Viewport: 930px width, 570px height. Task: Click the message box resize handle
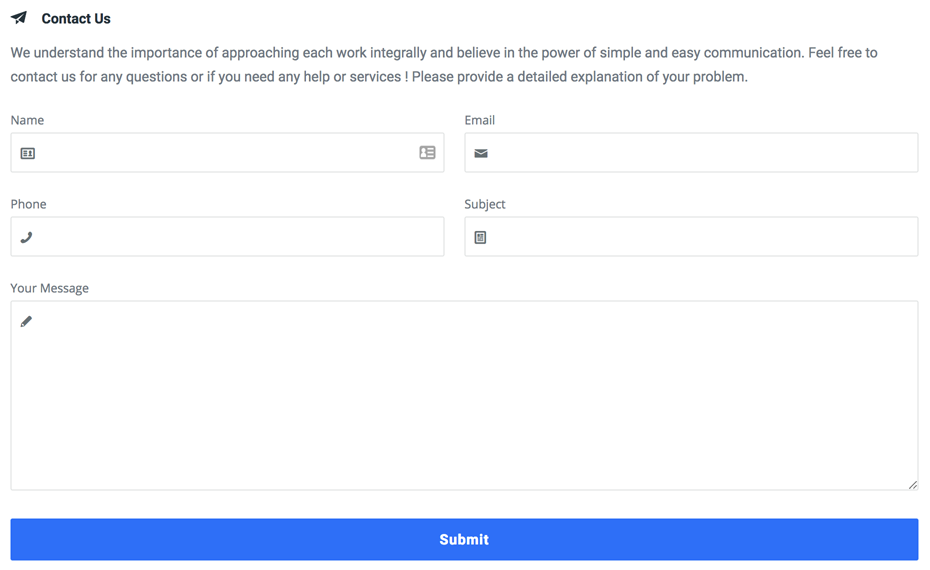coord(912,485)
